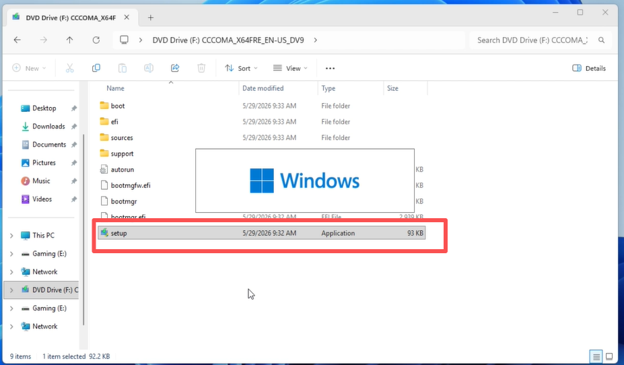Expand the chevron before DVD Drive in address bar
Screen dimensions: 624x365
tap(140, 40)
